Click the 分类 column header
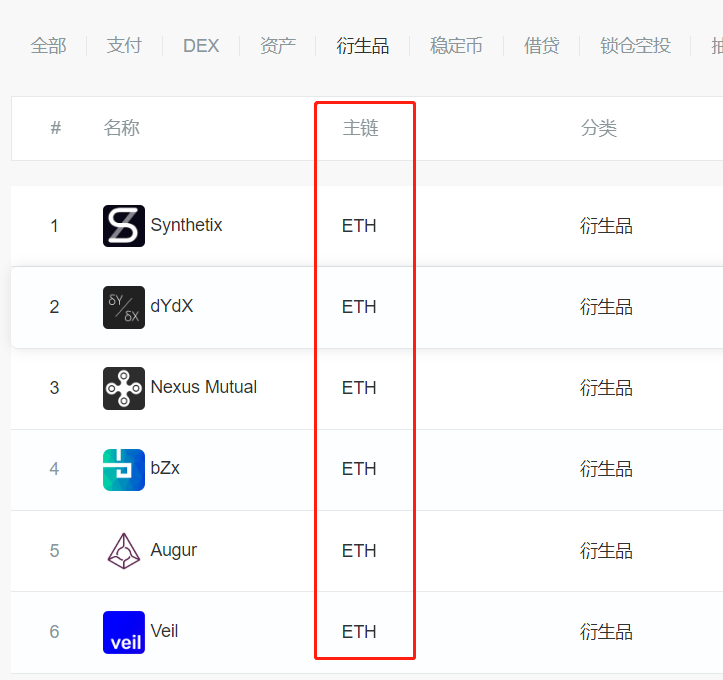Image resolution: width=723 pixels, height=680 pixels. 599,128
